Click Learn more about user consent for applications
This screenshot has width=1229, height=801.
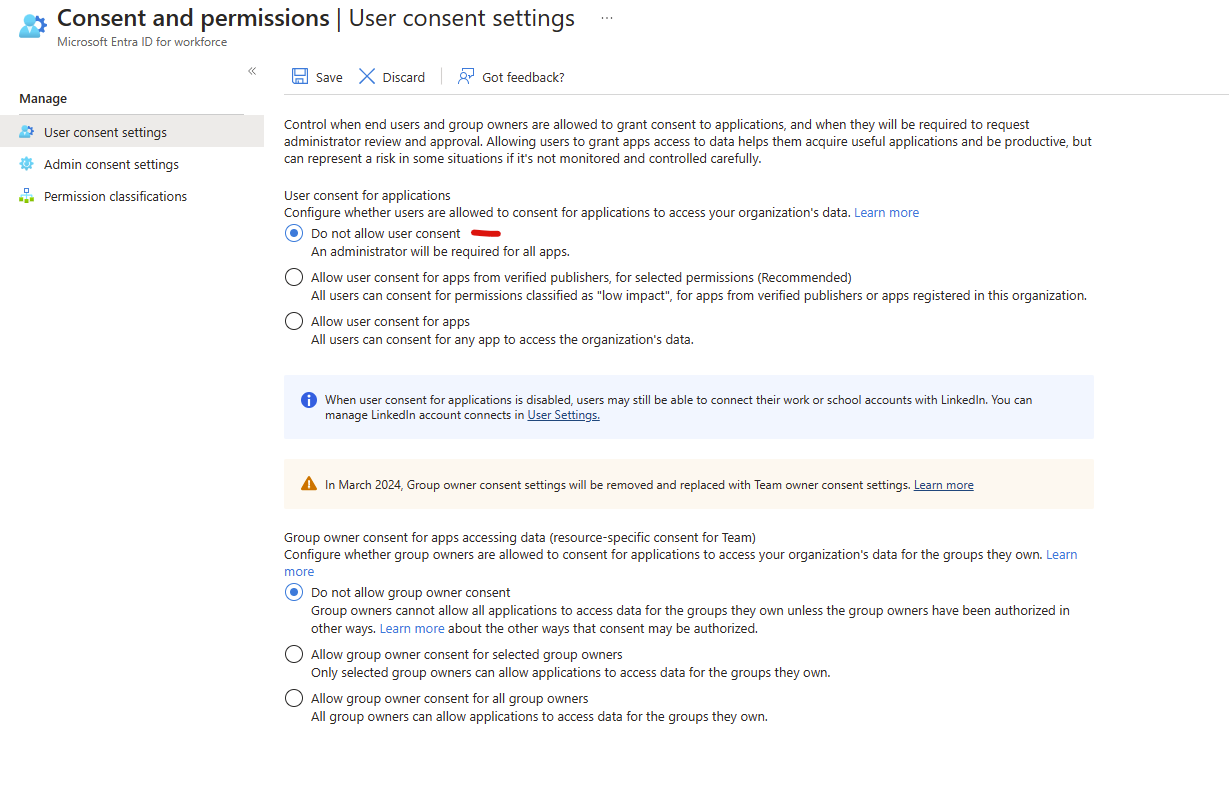pos(886,212)
